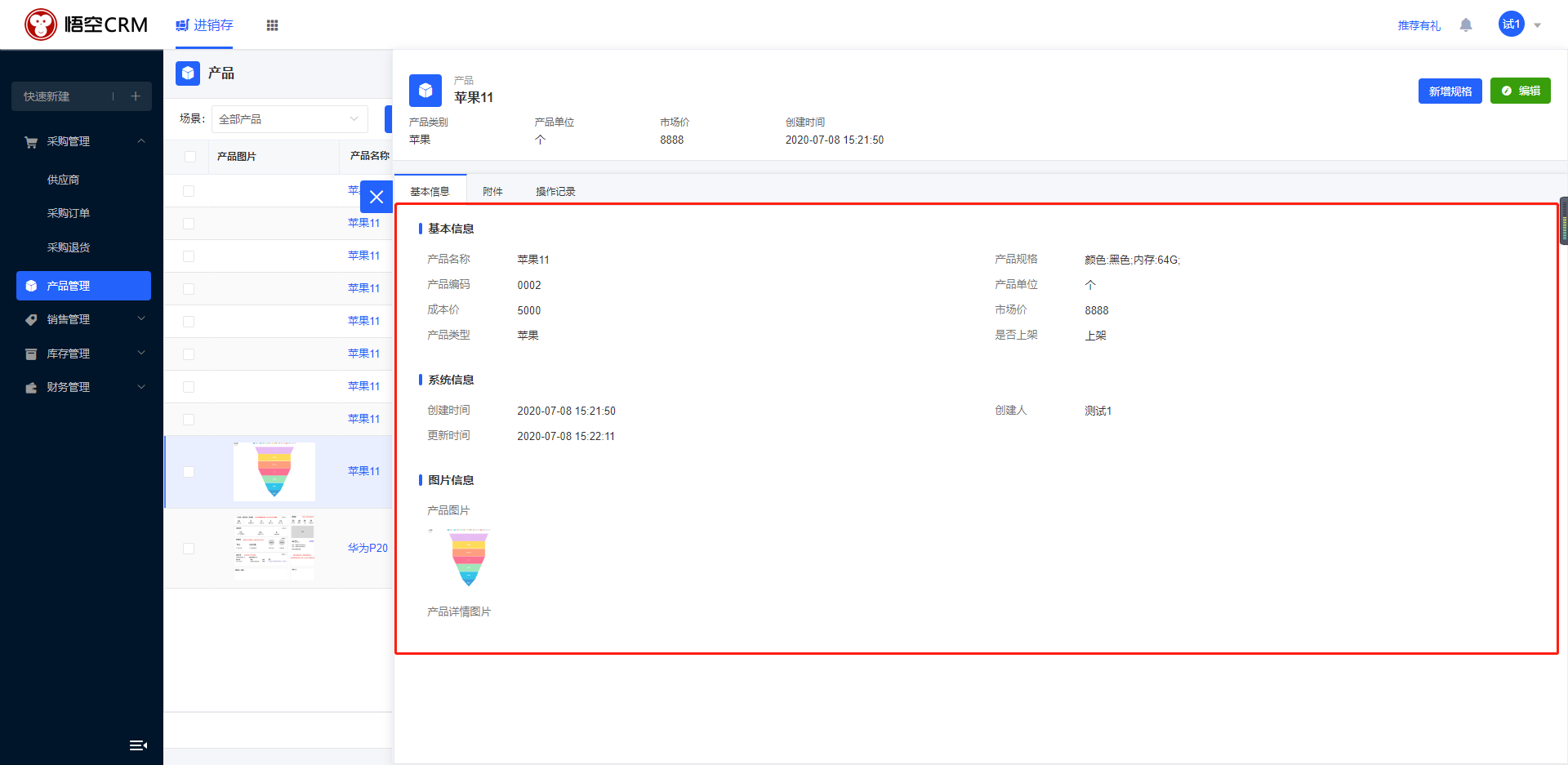The image size is (1568, 765).
Task: Switch to the 基本信息 tab
Action: [x=430, y=191]
